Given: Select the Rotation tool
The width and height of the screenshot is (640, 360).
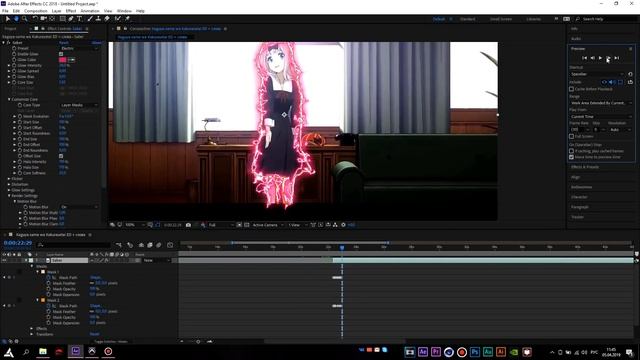Looking at the screenshot, I should pos(35,19).
